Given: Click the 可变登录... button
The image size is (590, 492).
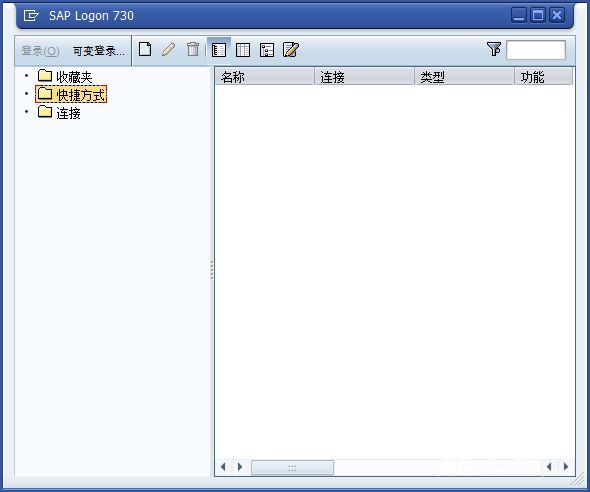Looking at the screenshot, I should [x=98, y=51].
